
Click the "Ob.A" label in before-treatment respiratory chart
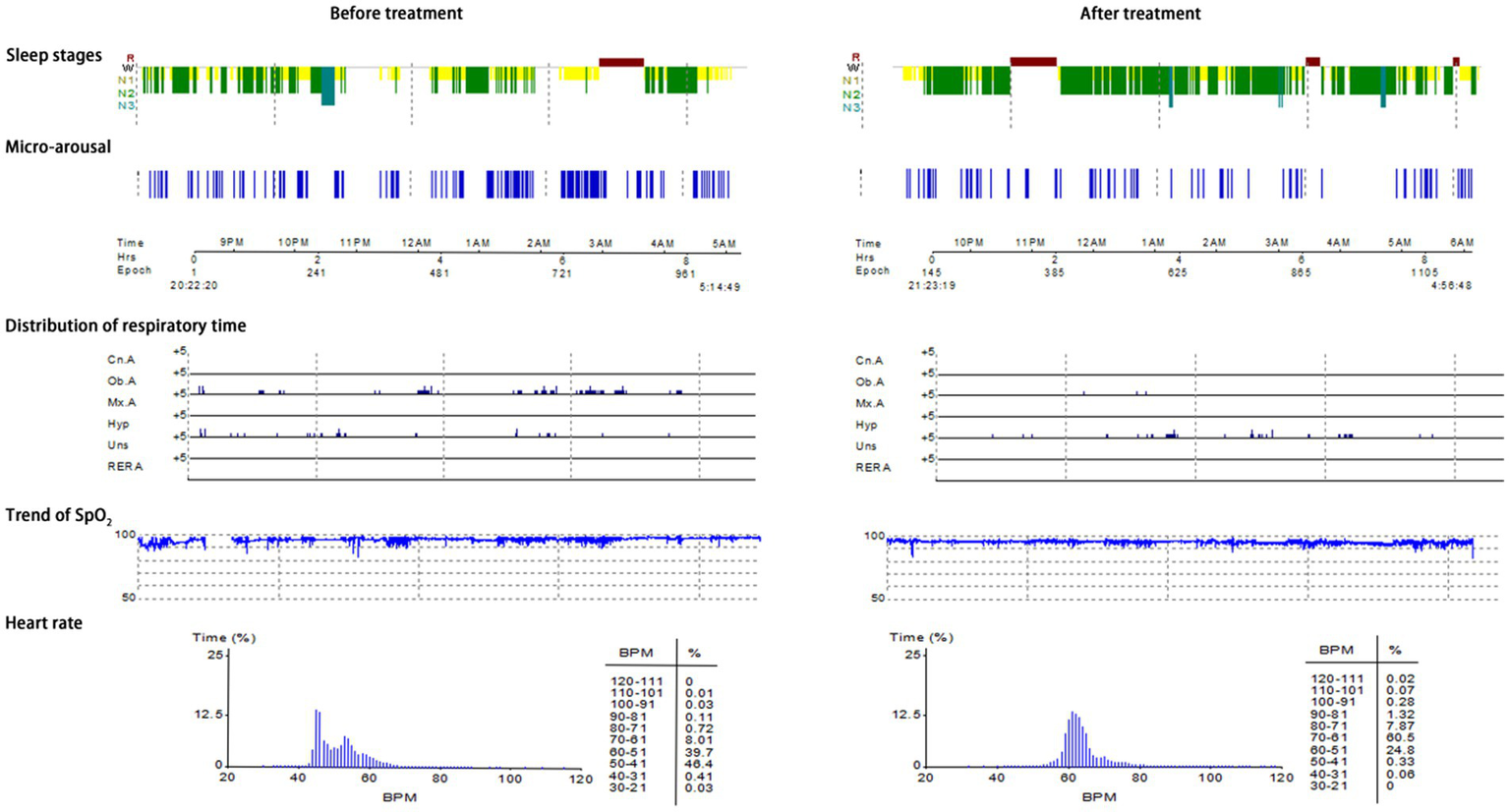[122, 381]
